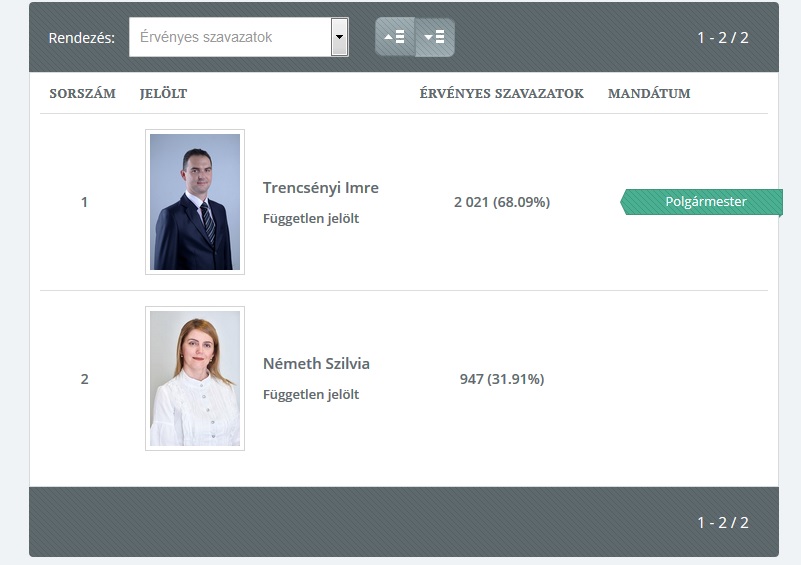The height and width of the screenshot is (565, 801).
Task: Click the bottom pagination text 1 - 2 / 2
Action: [723, 523]
